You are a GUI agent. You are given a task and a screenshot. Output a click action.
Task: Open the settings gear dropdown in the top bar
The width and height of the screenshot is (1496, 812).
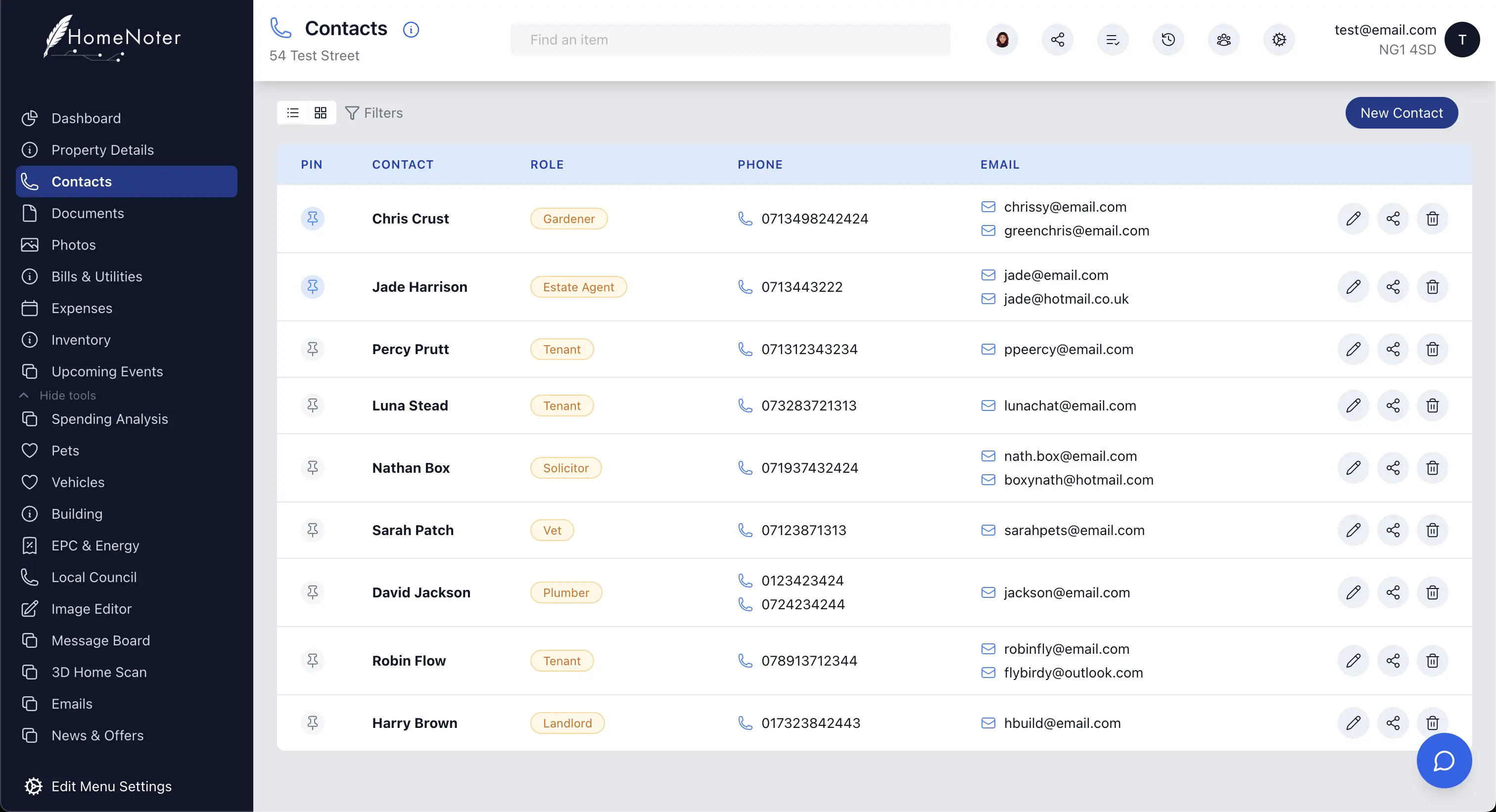(1279, 40)
